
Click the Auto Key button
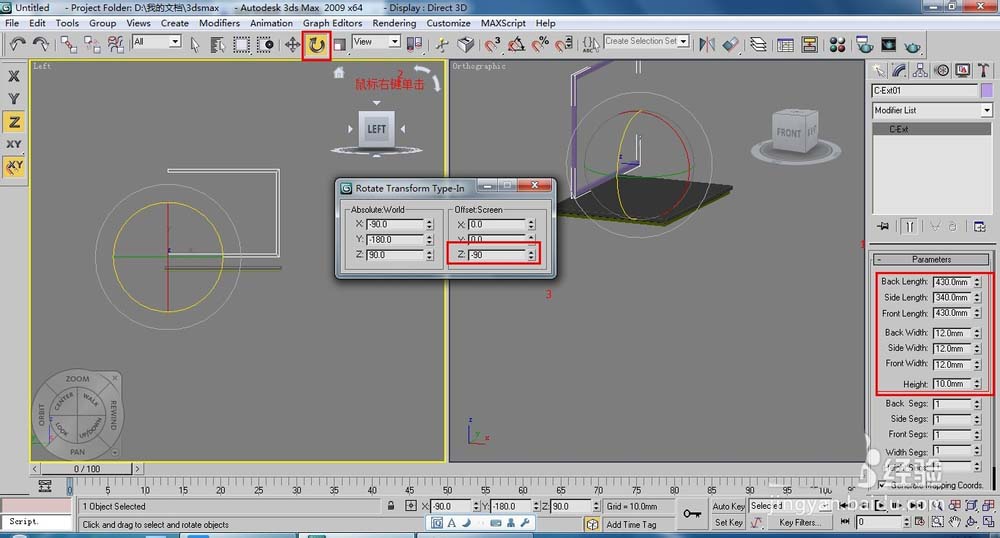(728, 506)
